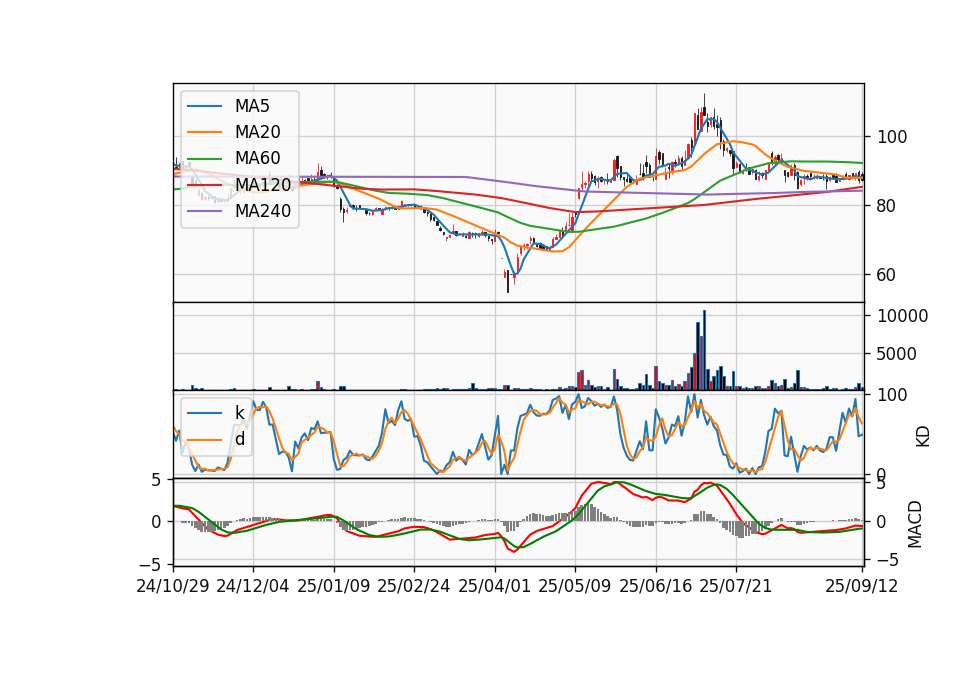This screenshot has width=960, height=690.
Task: Click the k legend label in KD panel
Action: (x=239, y=413)
